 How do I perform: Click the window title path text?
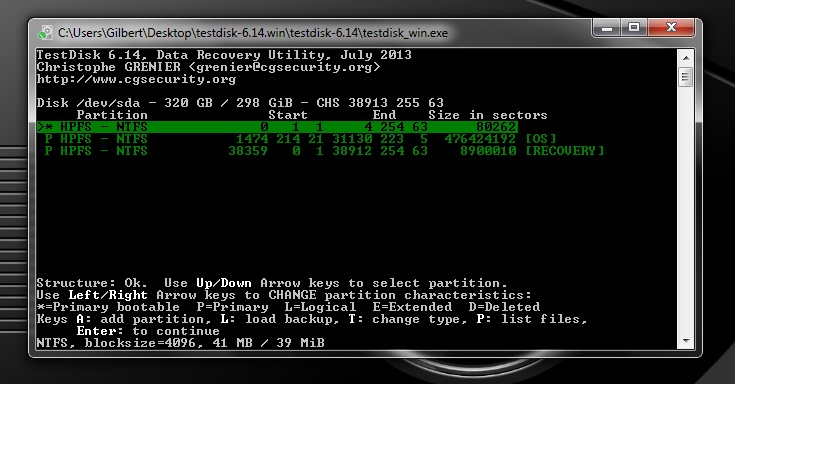point(253,33)
